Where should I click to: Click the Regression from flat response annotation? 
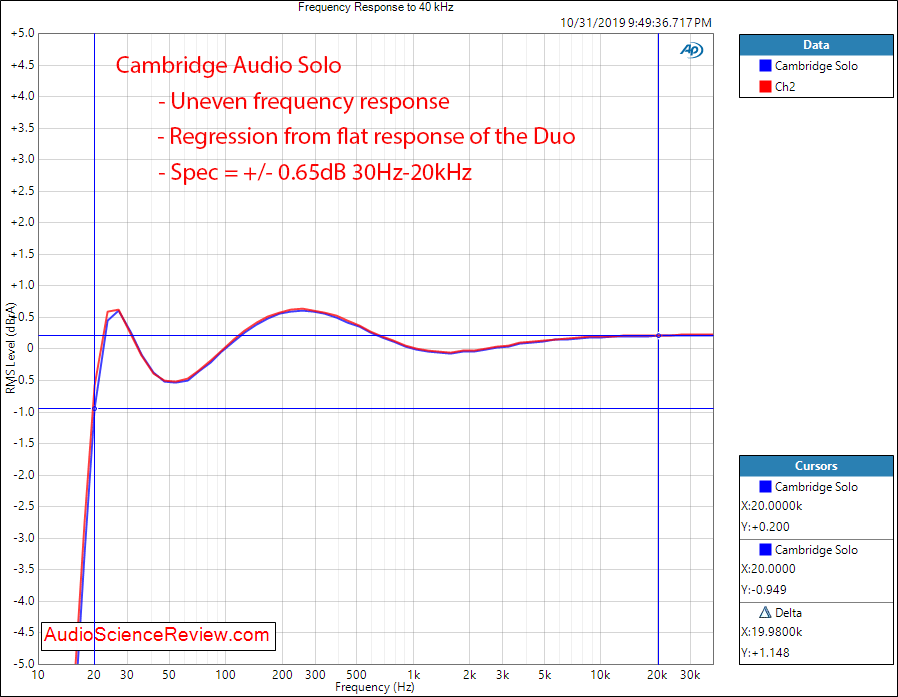pyautogui.click(x=367, y=136)
